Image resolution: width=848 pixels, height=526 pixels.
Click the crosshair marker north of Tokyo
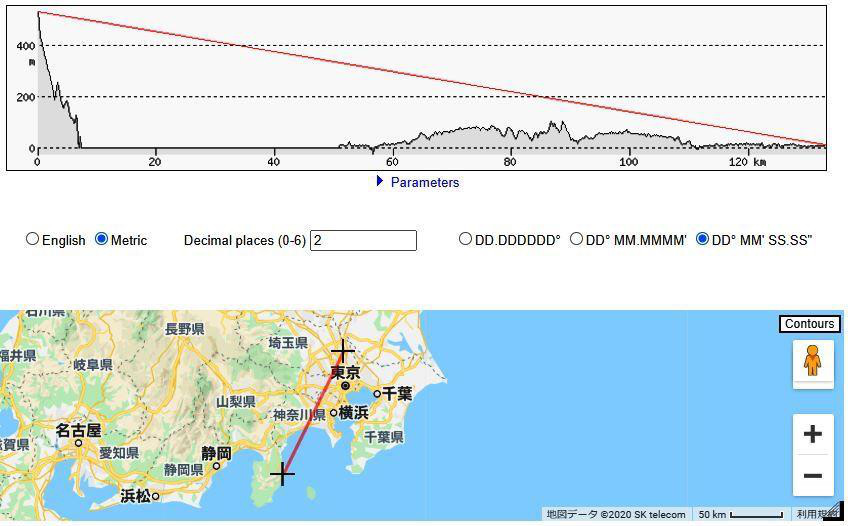click(x=343, y=351)
